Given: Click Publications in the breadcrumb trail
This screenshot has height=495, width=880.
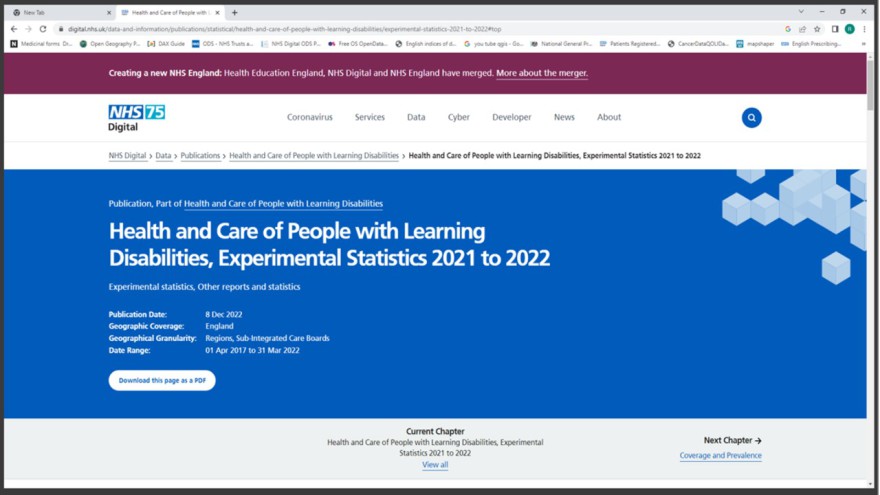Looking at the screenshot, I should tap(200, 156).
